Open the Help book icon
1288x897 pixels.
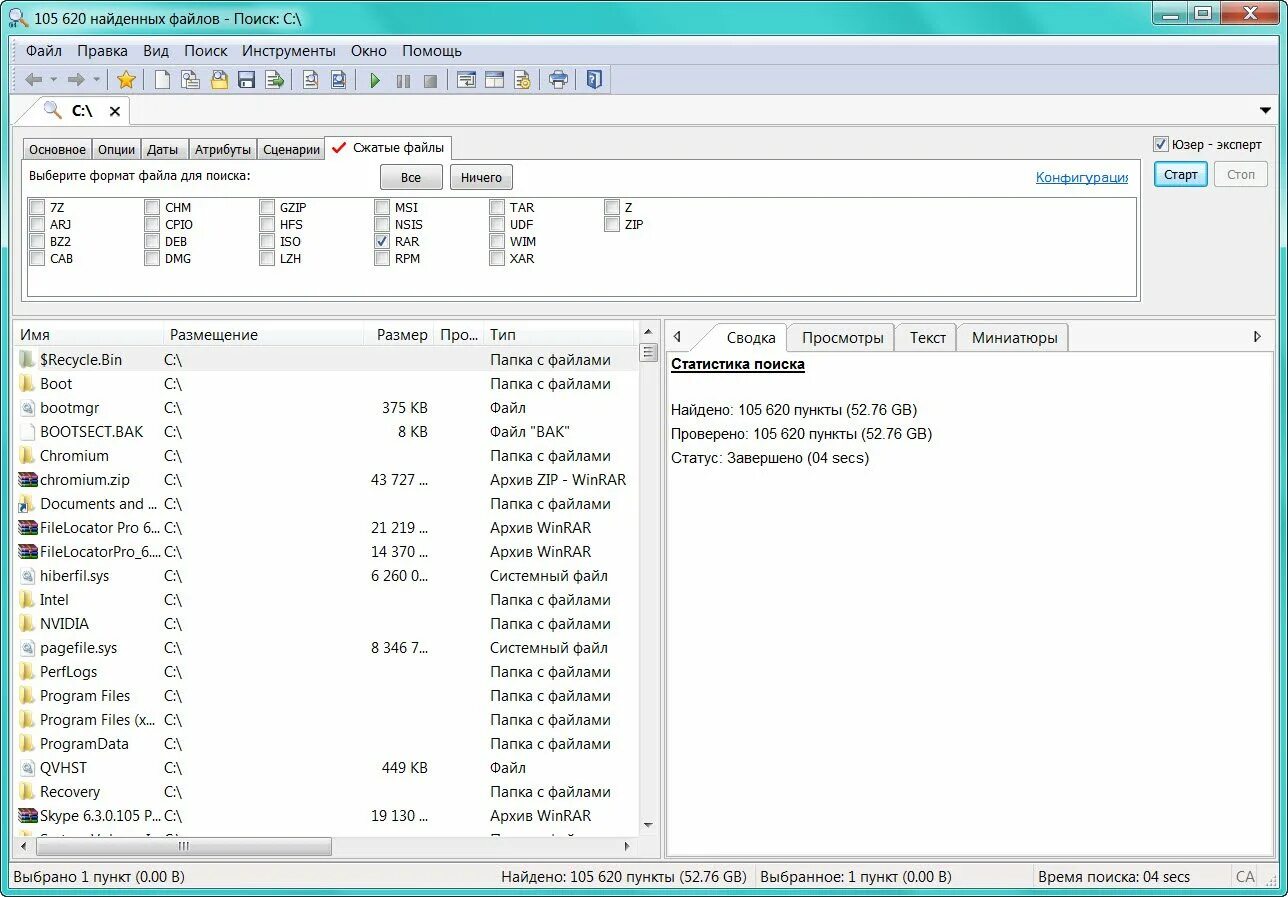click(594, 80)
